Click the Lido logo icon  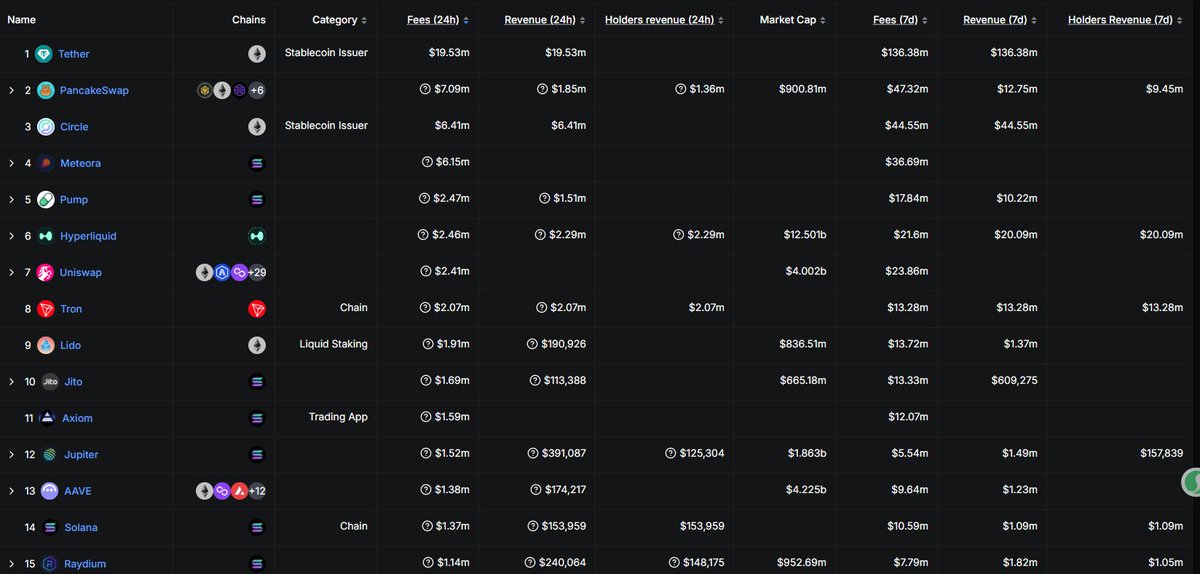pos(46,345)
